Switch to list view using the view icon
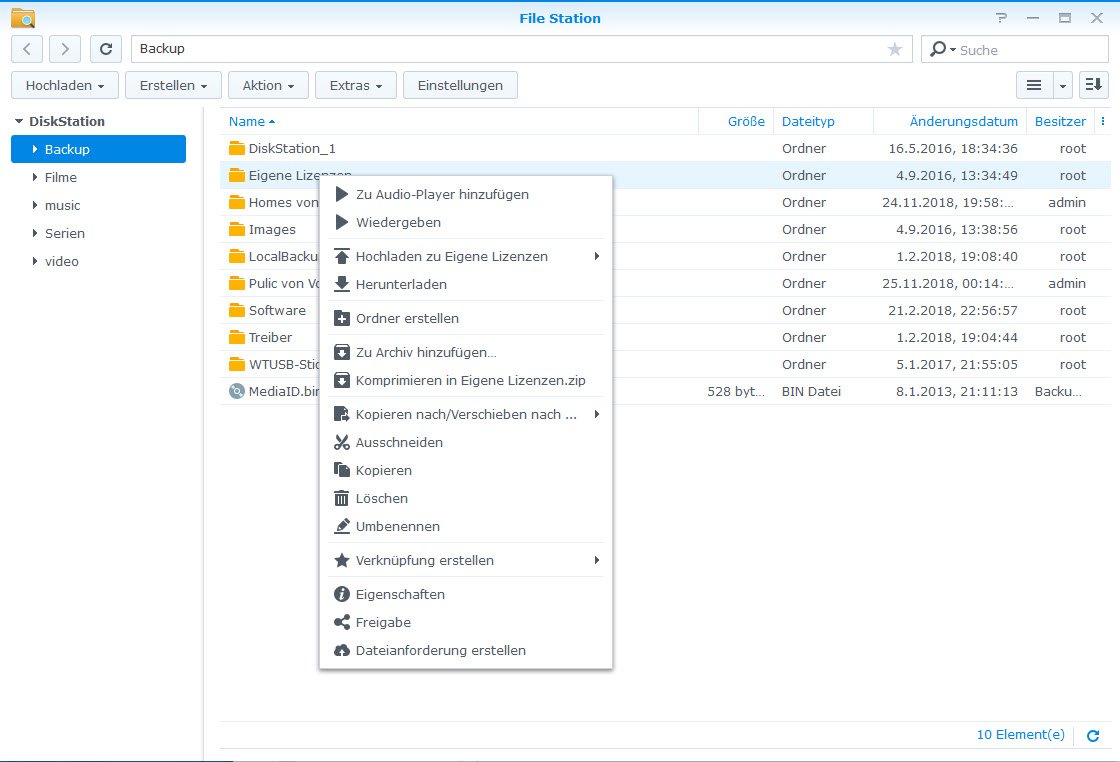 1034,86
